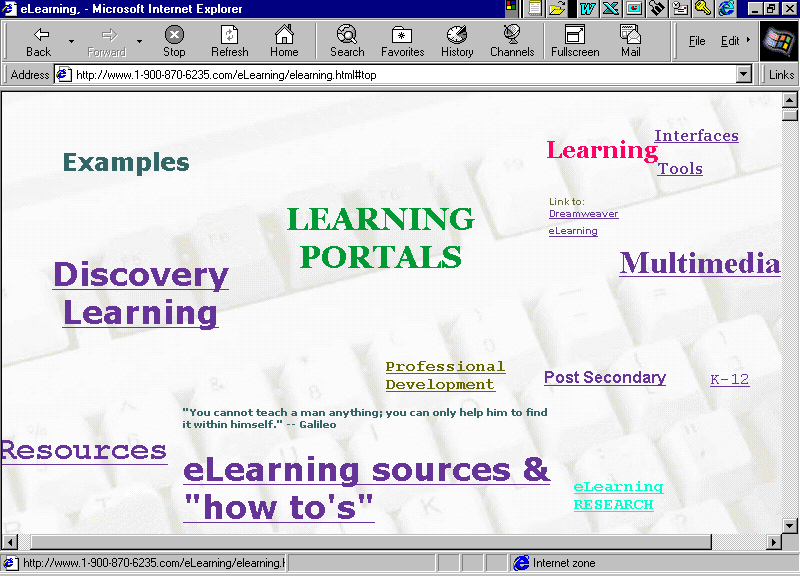This screenshot has width=800, height=576.
Task: Launch Word from the Office shortcut bar
Action: click(x=587, y=8)
